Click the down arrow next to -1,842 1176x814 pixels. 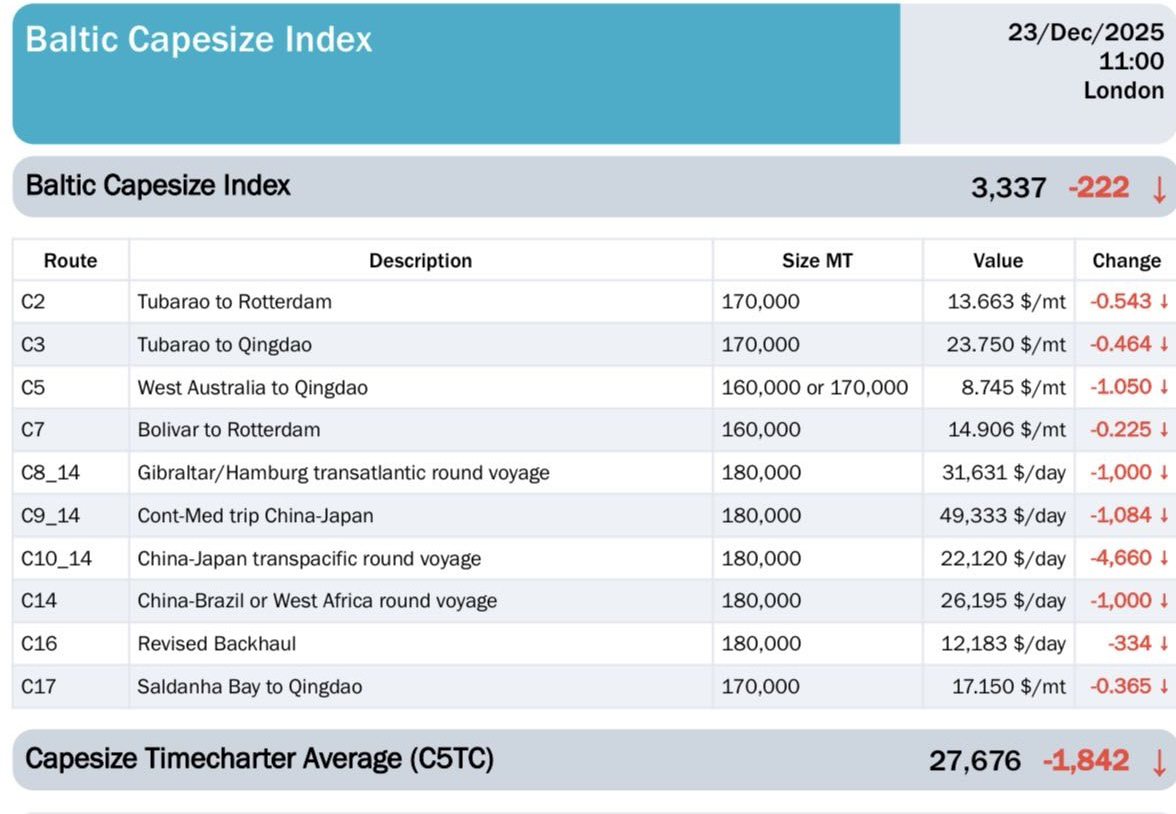point(1159,762)
